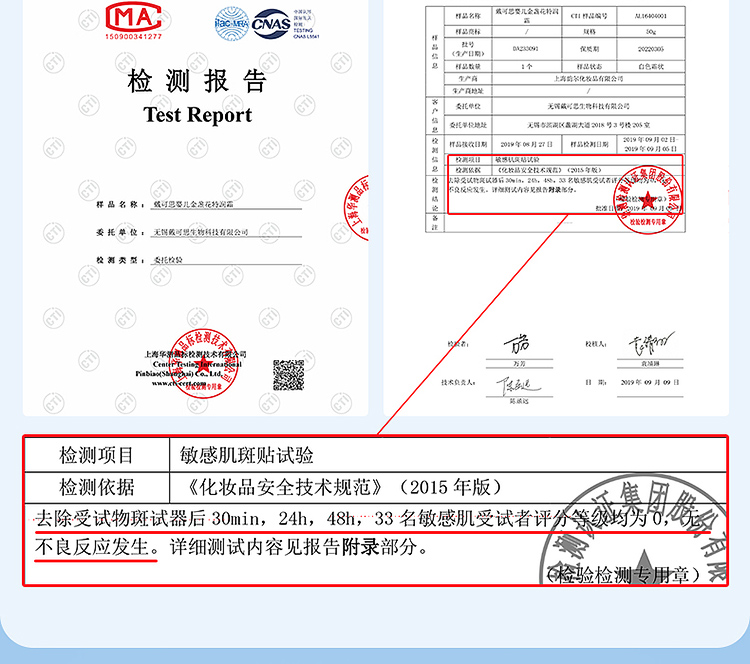
Task: Click the conclusion line starting 去除受试物斑试器后
Action: coord(368,519)
